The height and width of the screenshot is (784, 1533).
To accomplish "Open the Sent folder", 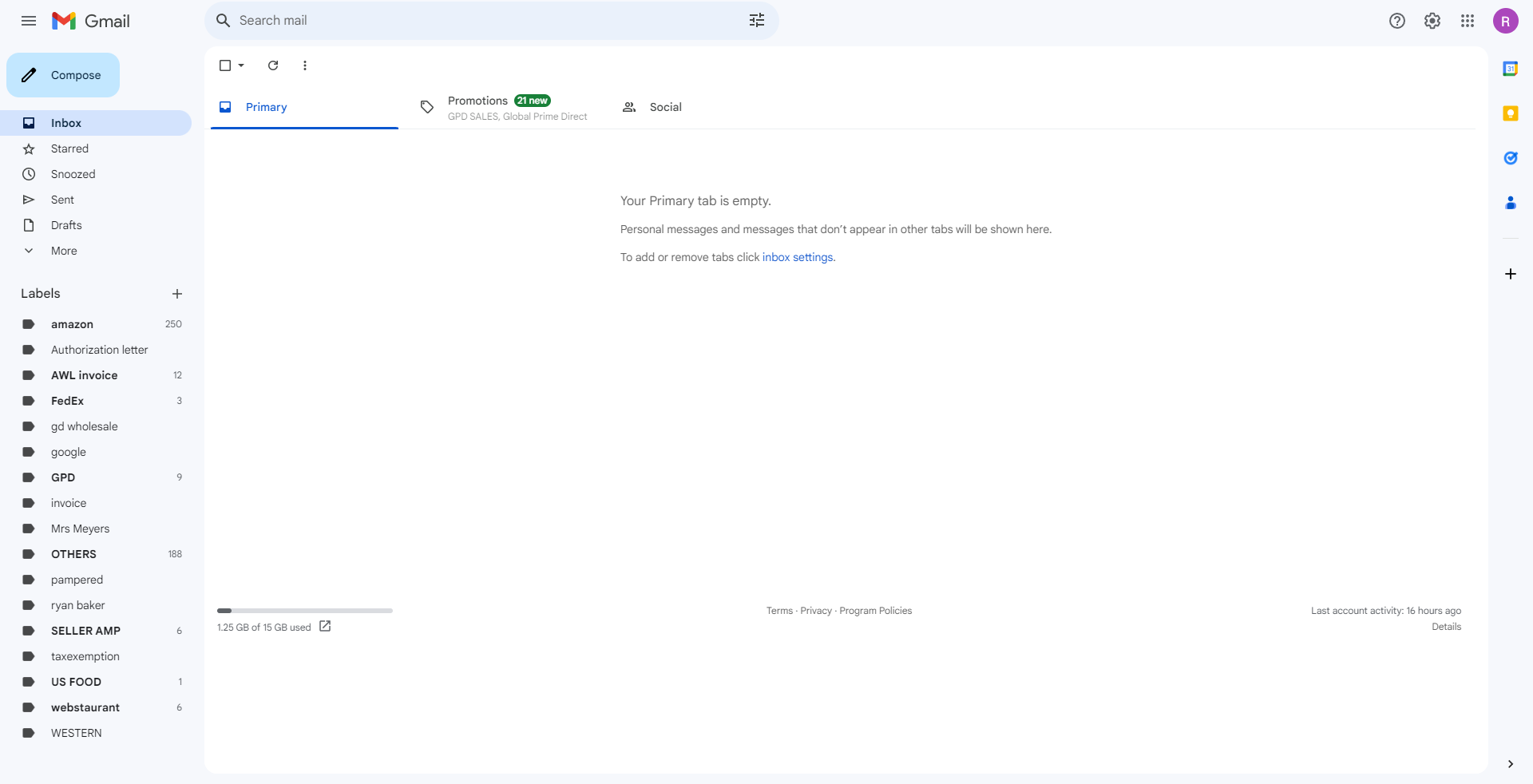I will tap(96, 200).
